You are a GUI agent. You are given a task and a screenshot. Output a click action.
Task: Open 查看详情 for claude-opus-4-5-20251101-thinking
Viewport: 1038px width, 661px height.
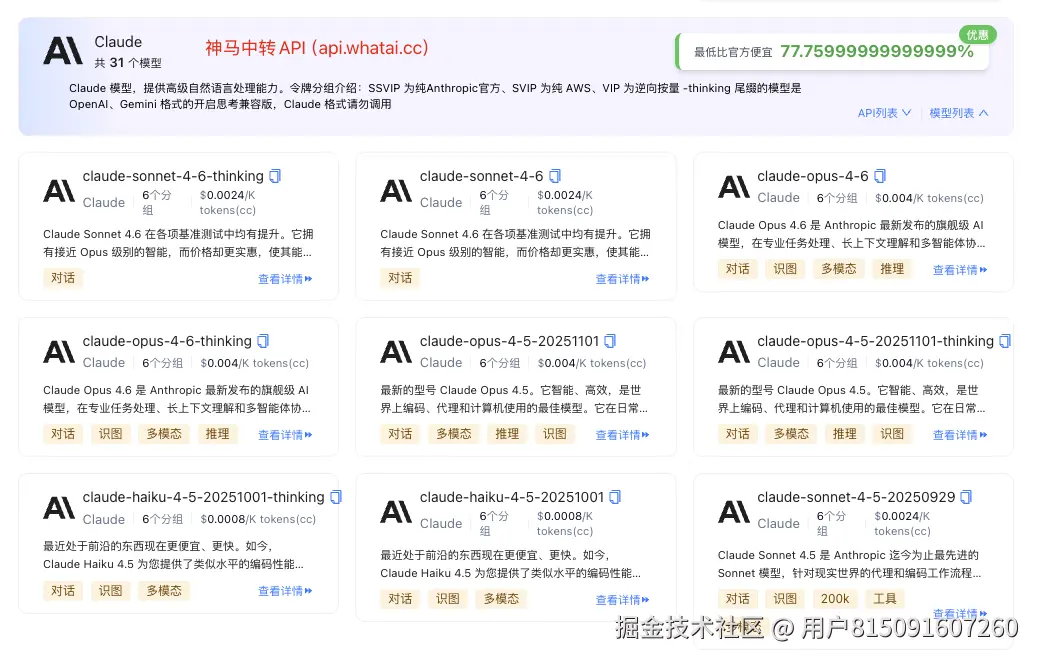pos(960,435)
